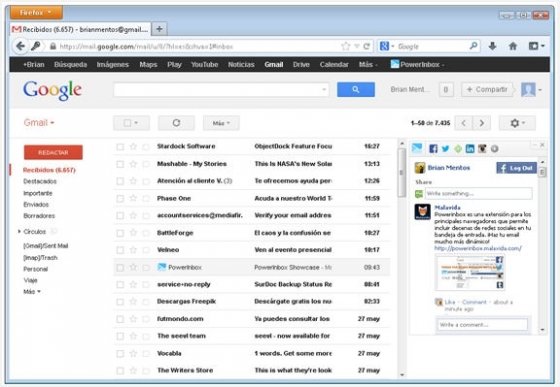Tick the Velneo email checkbox
This screenshot has height=387, width=560.
[x=120, y=250]
